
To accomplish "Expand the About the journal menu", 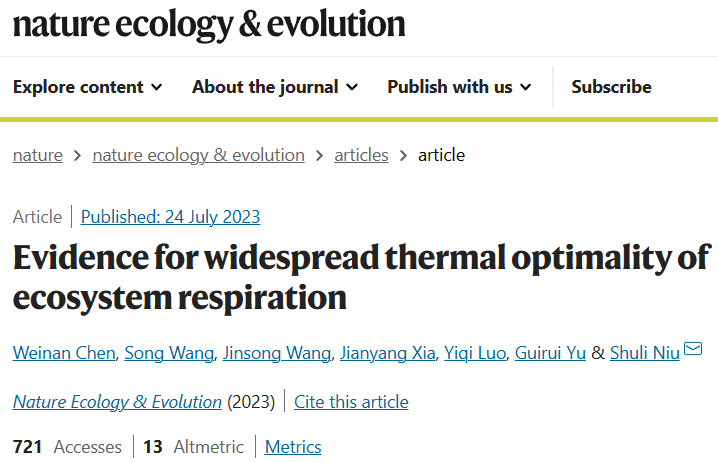I will [x=274, y=87].
